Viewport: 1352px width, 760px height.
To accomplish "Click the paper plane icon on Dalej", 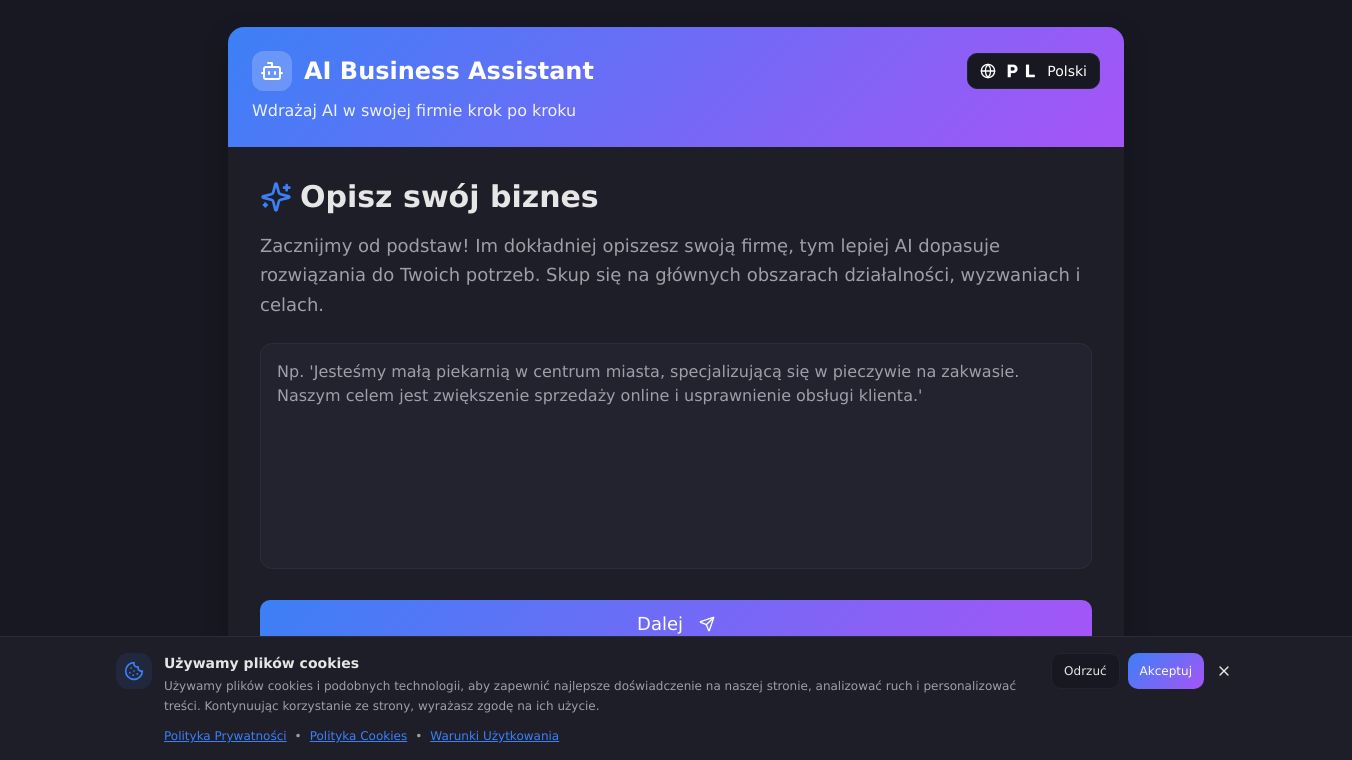I will (707, 624).
